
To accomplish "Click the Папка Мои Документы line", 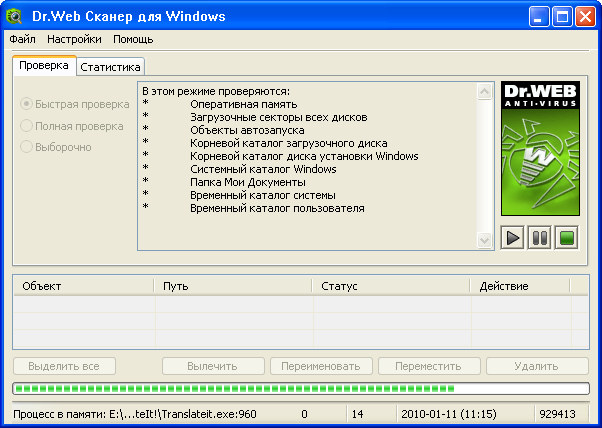I will (248, 182).
